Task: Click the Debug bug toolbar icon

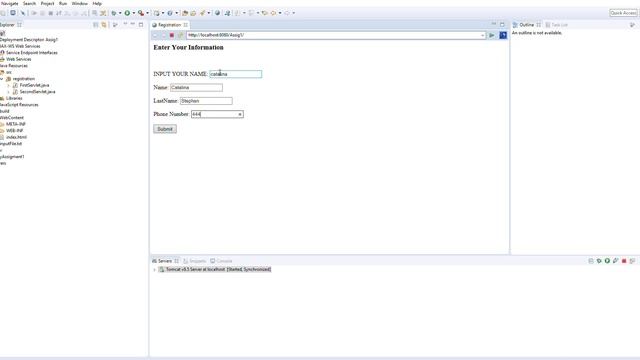Action: pyautogui.click(x=114, y=13)
